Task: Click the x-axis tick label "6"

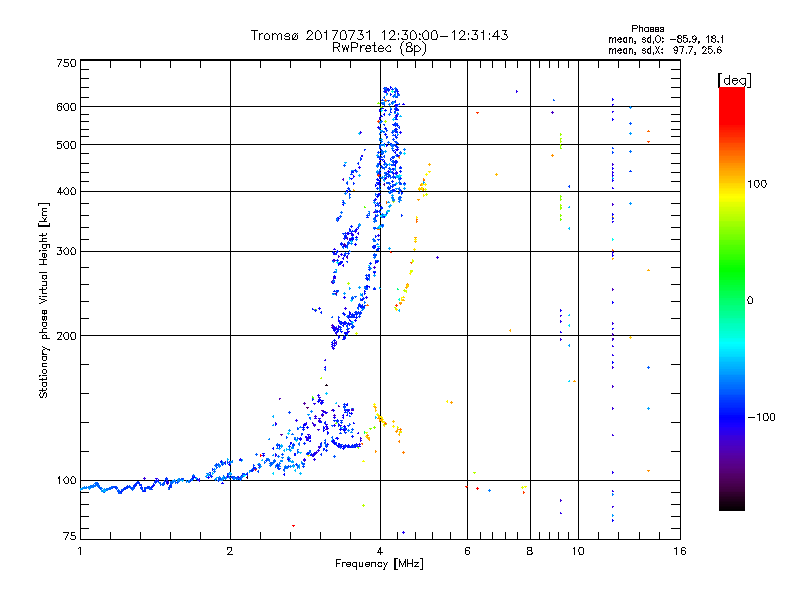Action: (x=467, y=551)
